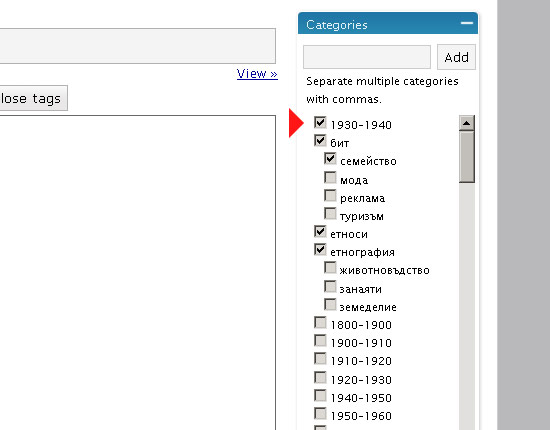Tick the туризъм checkbox

[330, 214]
